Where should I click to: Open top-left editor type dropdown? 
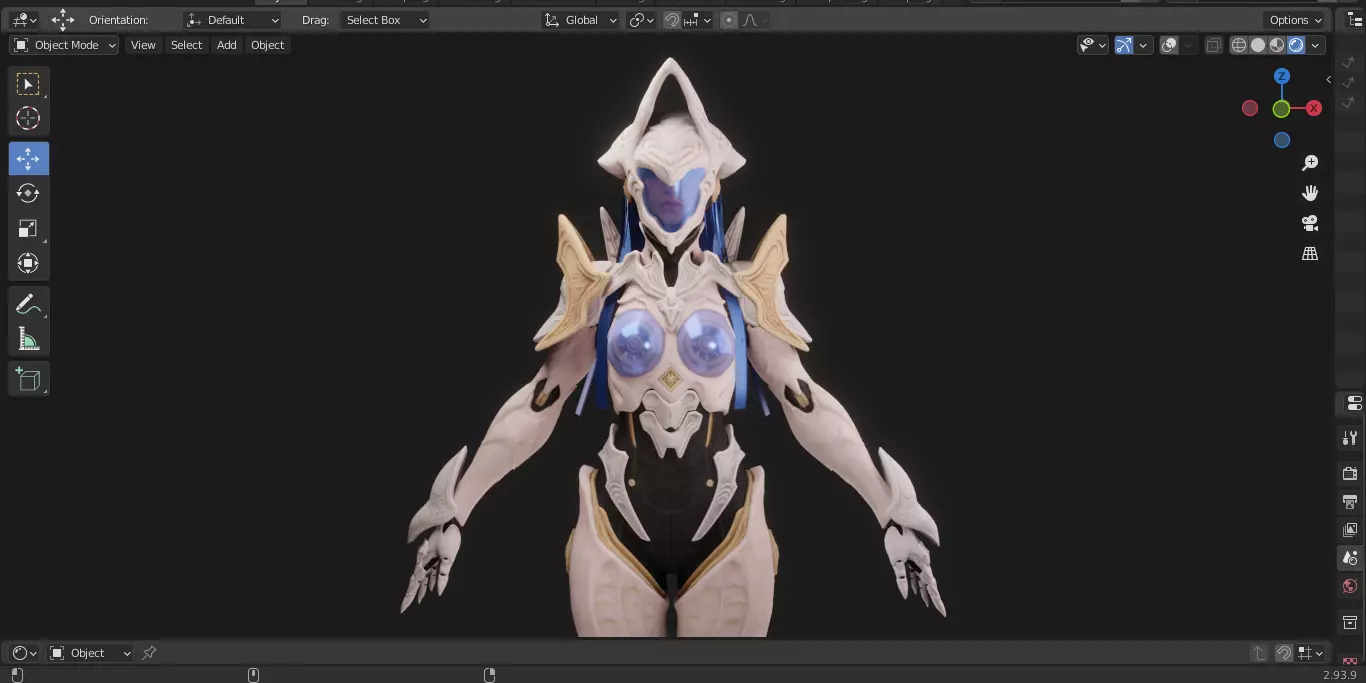(25, 20)
